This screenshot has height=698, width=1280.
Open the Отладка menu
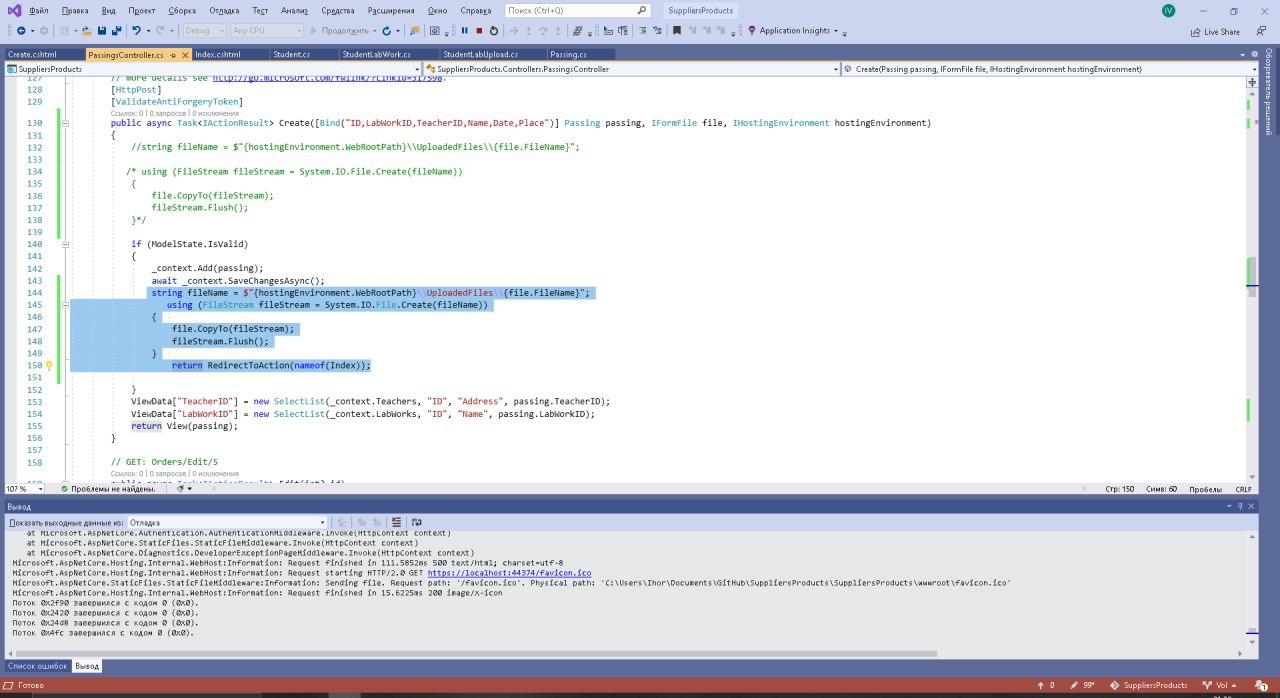[224, 10]
